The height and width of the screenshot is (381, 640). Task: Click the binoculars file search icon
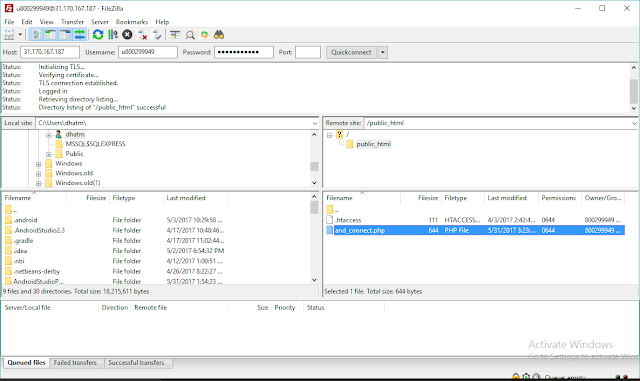[219, 35]
